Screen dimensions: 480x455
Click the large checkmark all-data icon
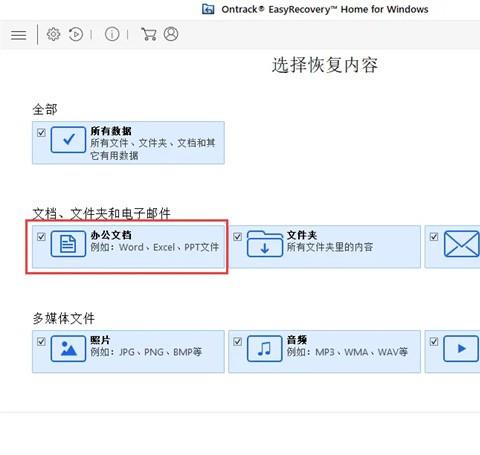68,140
